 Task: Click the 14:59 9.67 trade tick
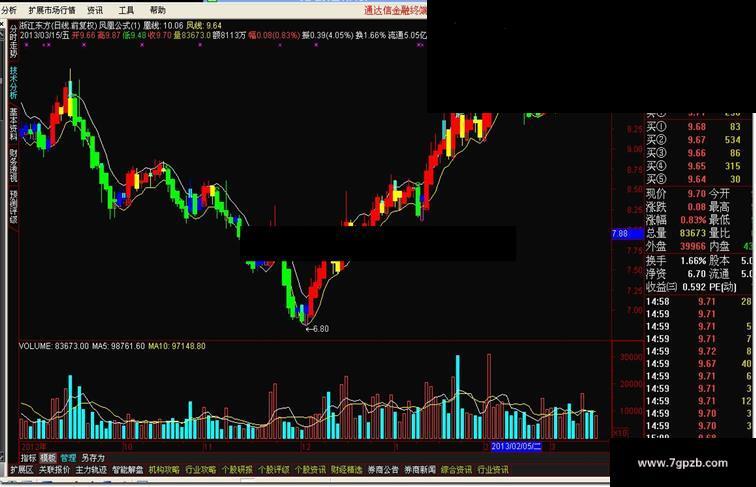pos(699,364)
